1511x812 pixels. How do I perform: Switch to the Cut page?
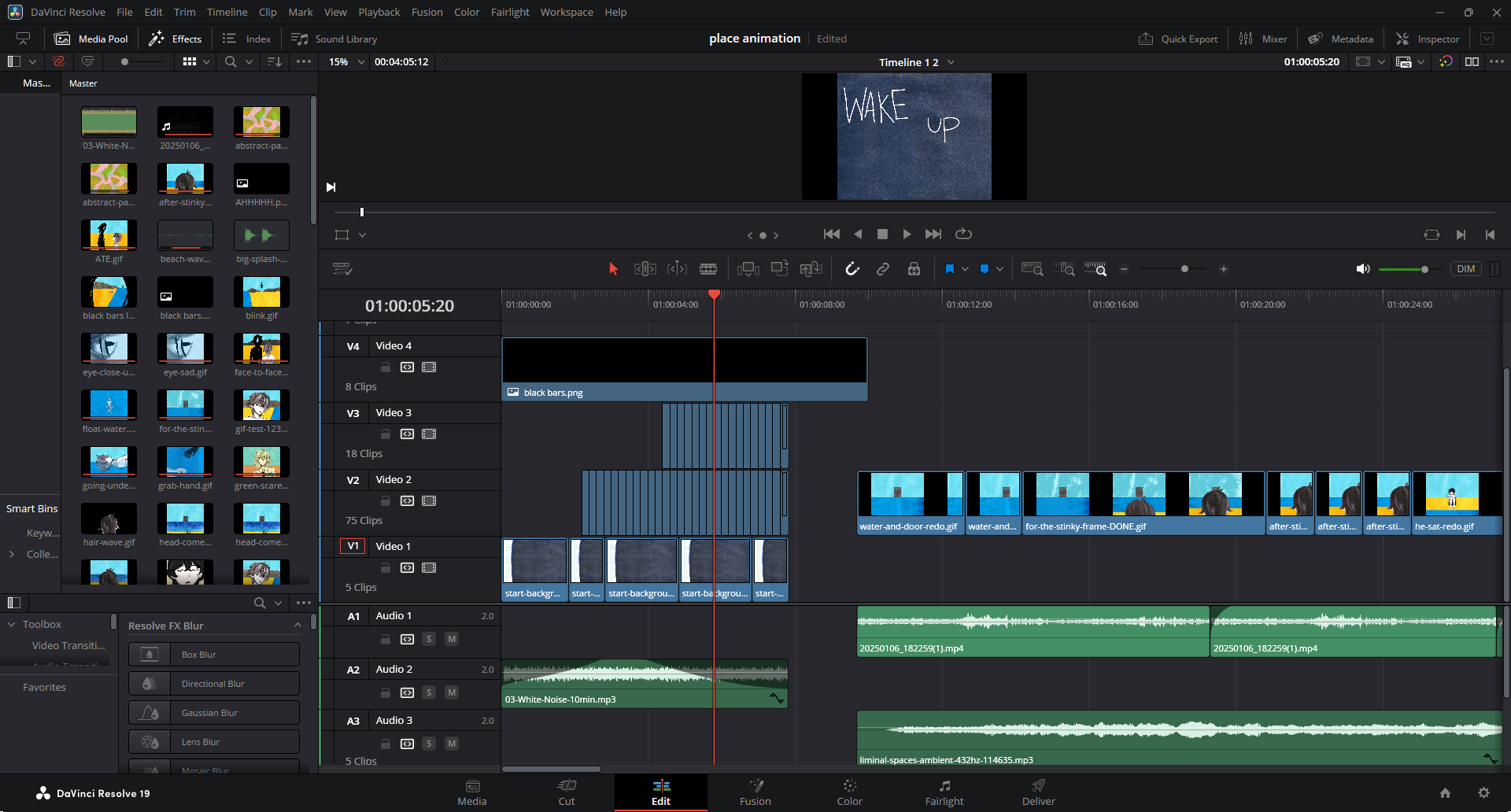567,792
